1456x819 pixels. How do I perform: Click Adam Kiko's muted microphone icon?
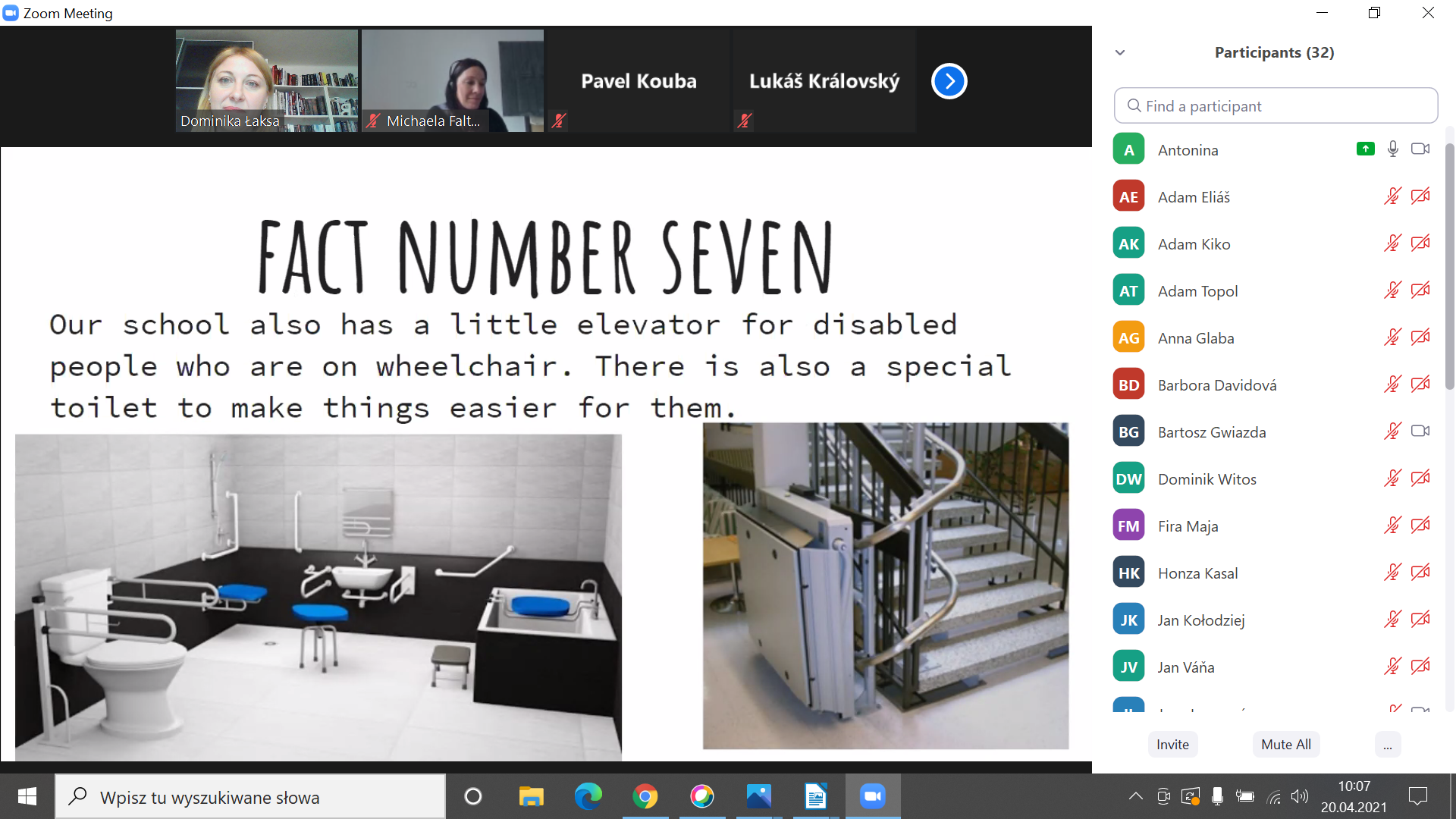tap(1393, 243)
